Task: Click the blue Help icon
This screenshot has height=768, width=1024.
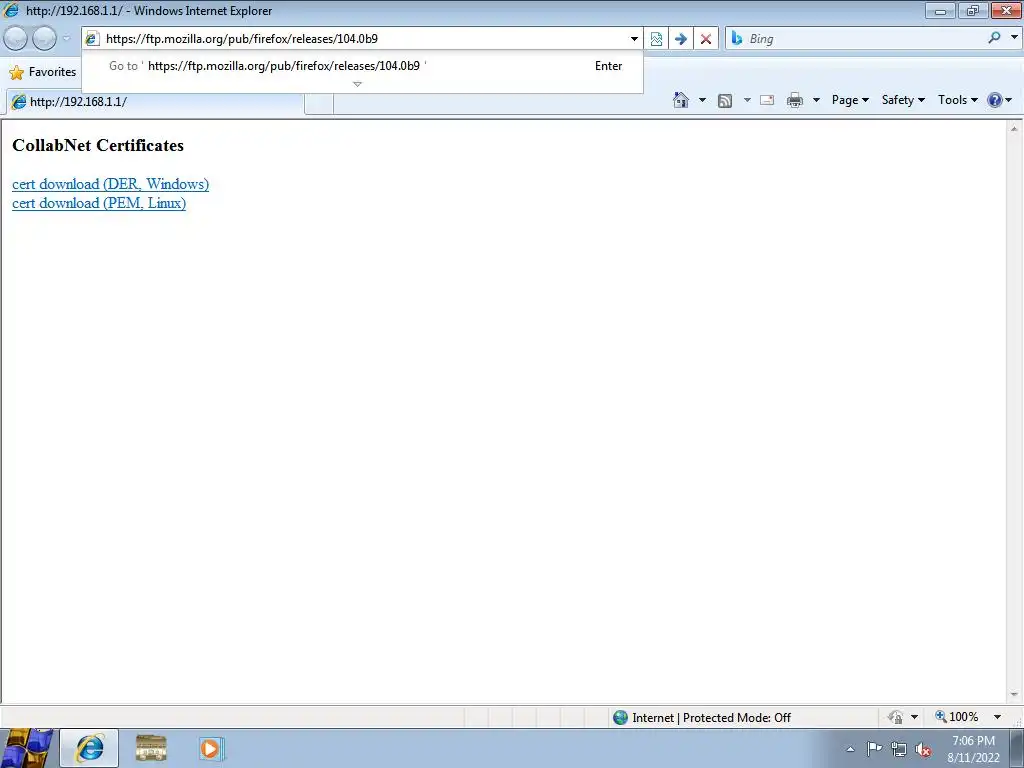Action: (x=995, y=100)
